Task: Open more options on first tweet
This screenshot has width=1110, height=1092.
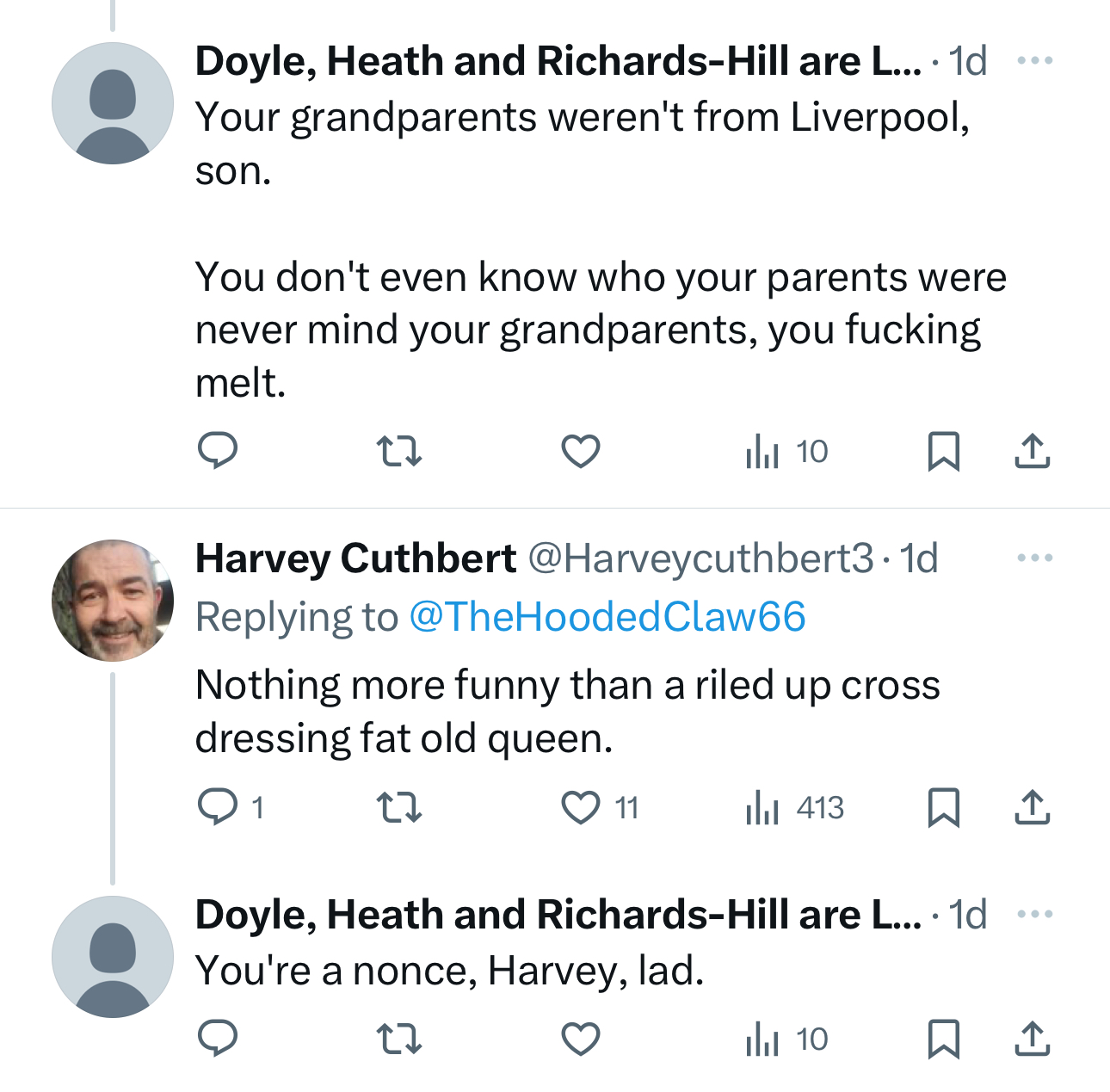Action: click(1034, 61)
